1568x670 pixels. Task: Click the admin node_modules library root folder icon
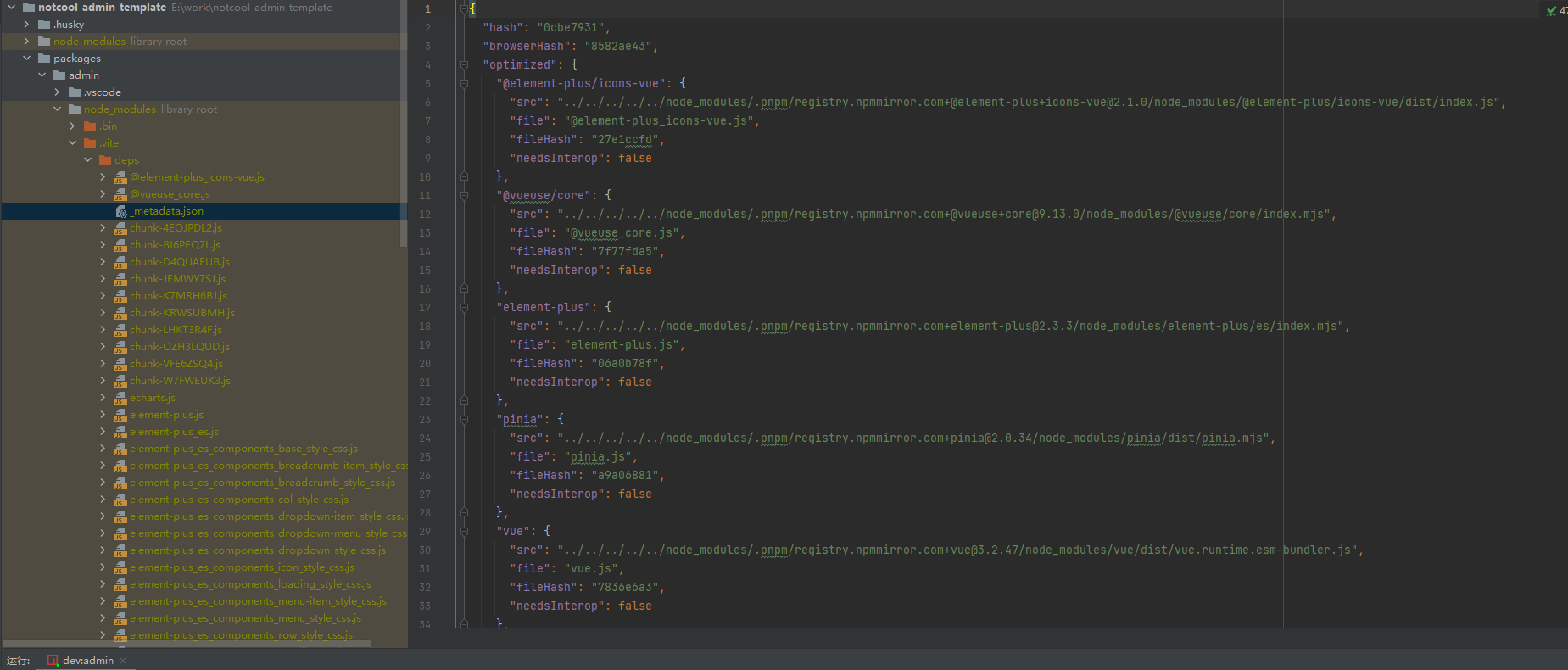(x=75, y=109)
